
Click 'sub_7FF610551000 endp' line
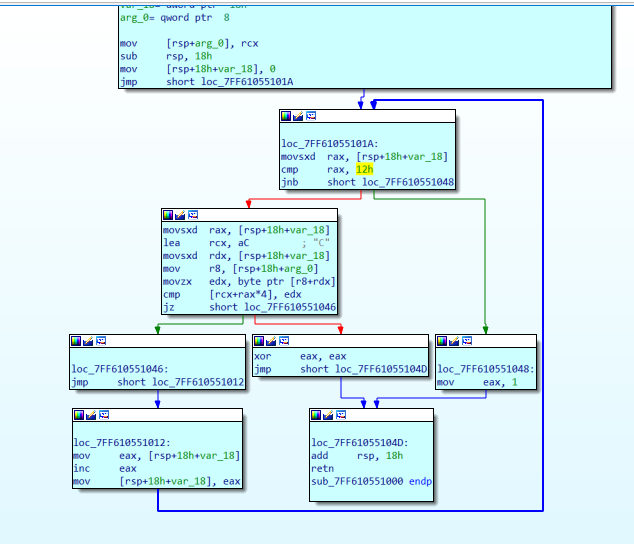(372, 481)
